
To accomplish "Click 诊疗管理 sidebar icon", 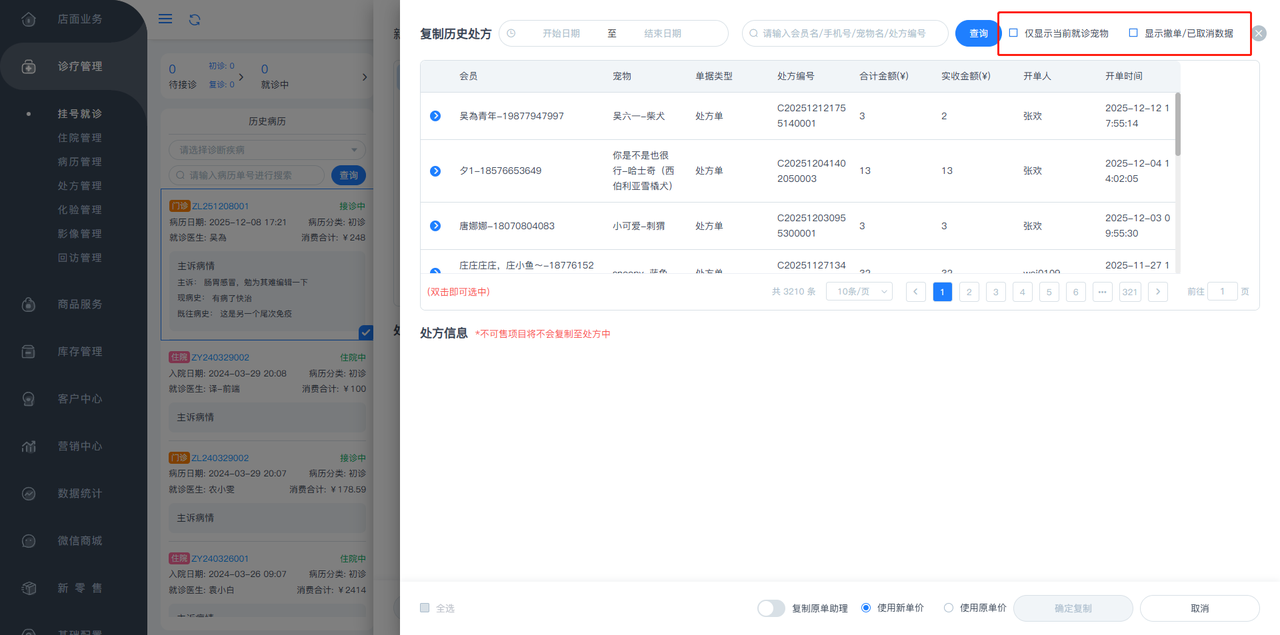I will 29,66.
